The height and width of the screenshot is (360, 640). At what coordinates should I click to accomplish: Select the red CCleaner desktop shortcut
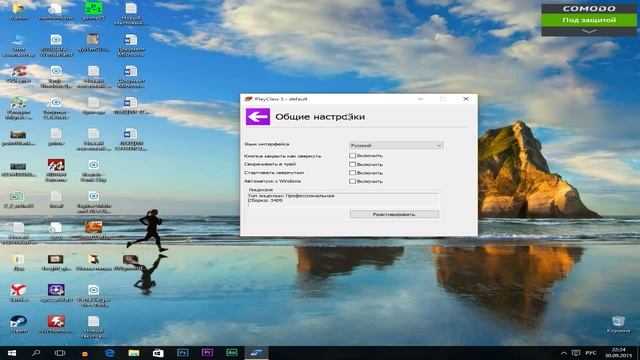pyautogui.click(x=18, y=74)
